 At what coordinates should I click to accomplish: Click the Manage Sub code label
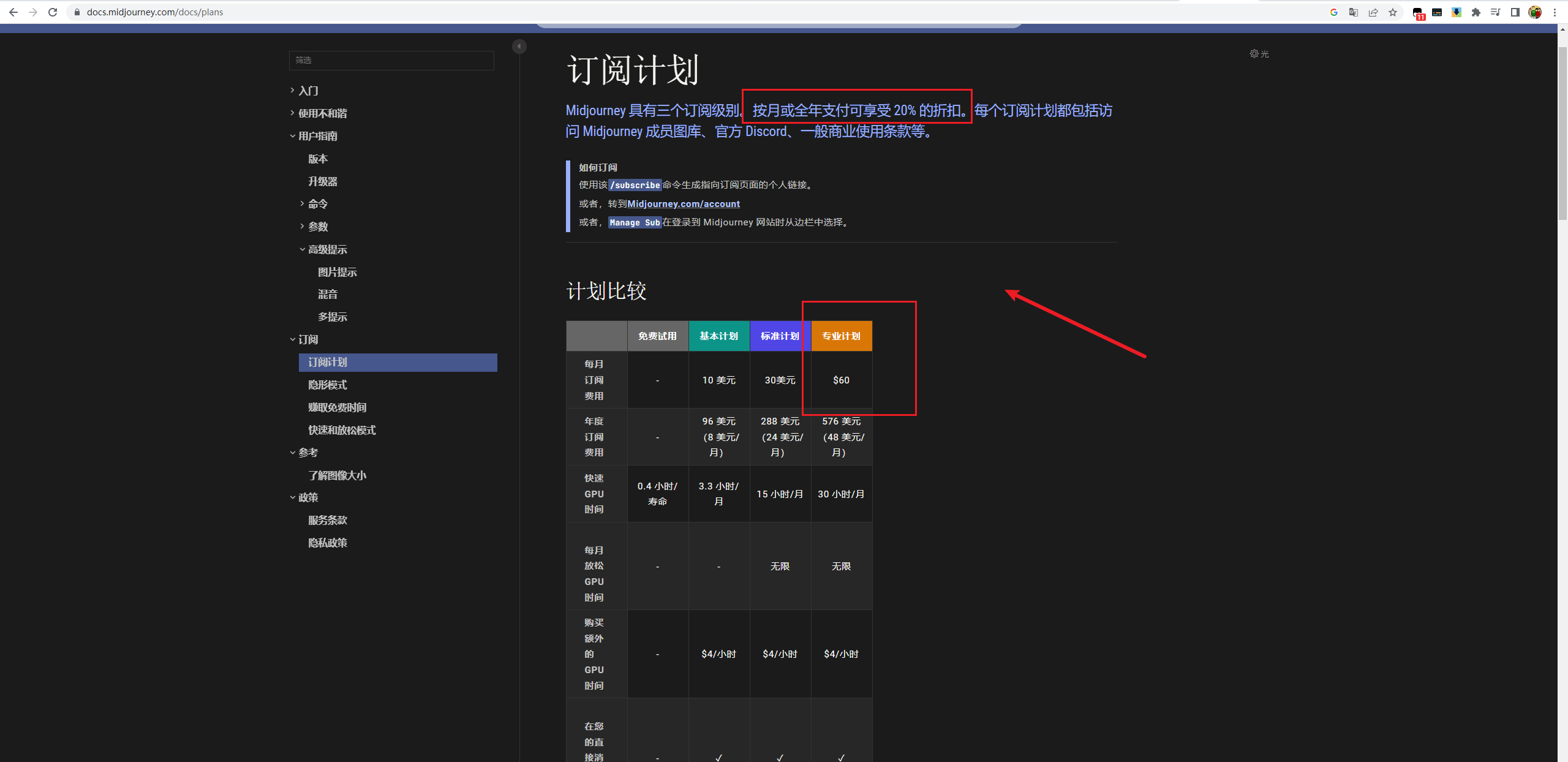click(635, 222)
